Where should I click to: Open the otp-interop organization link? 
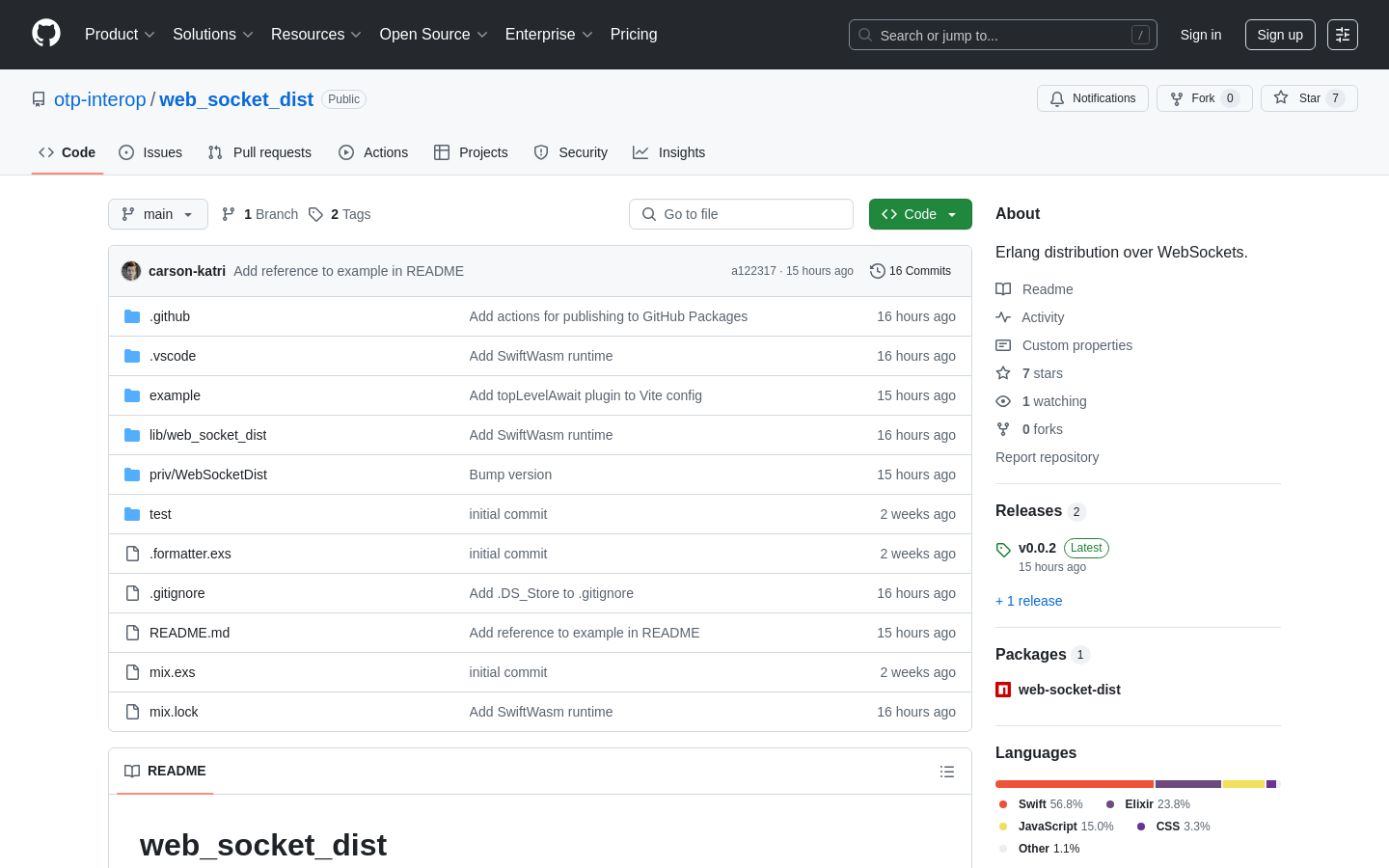100,99
